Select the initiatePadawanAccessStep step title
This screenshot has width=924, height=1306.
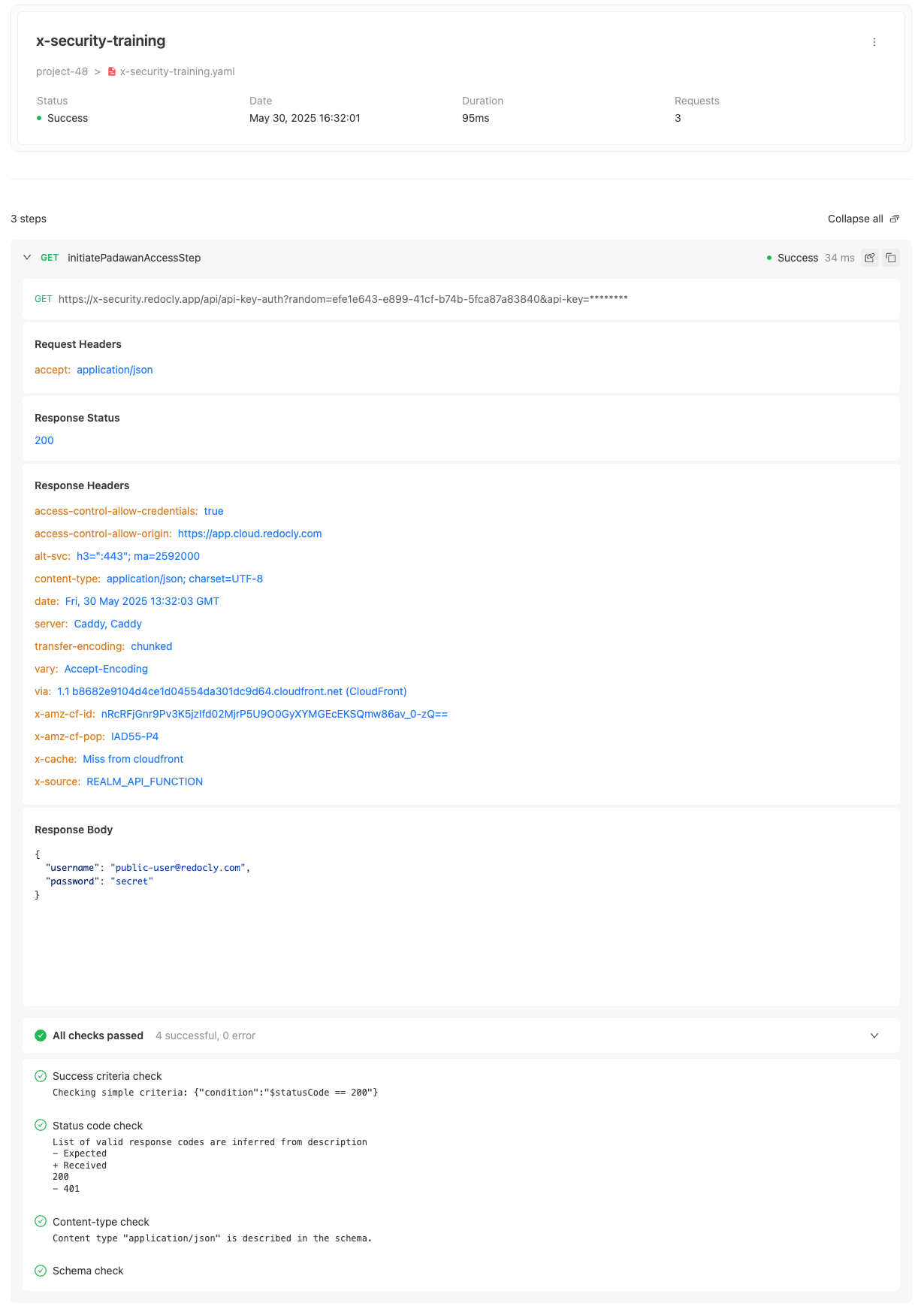click(x=134, y=258)
